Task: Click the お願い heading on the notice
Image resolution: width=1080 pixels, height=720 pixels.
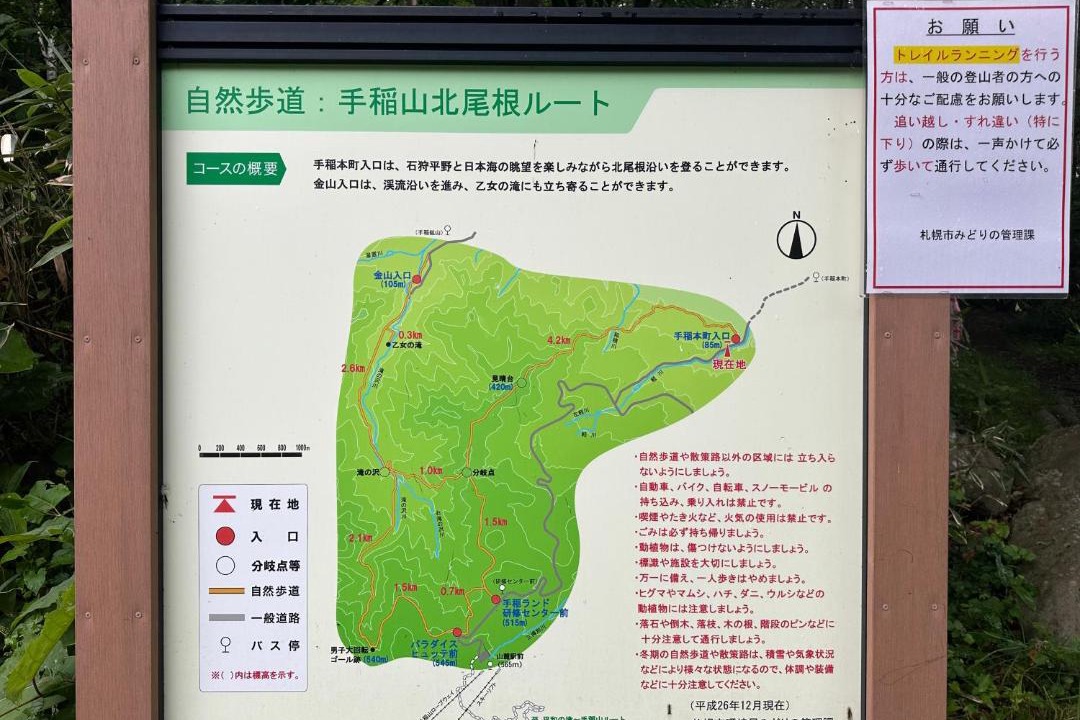Action: [956, 26]
